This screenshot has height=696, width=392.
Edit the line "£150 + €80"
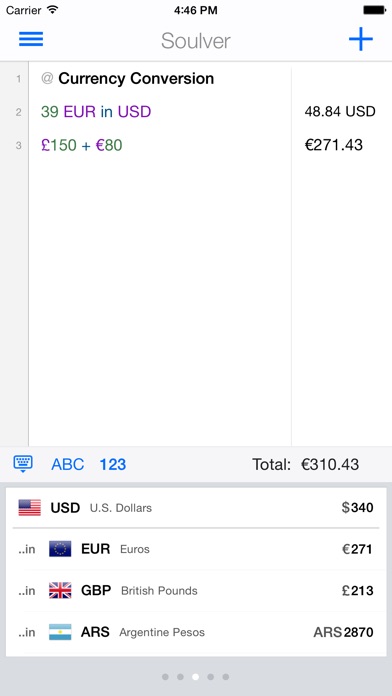tap(82, 145)
